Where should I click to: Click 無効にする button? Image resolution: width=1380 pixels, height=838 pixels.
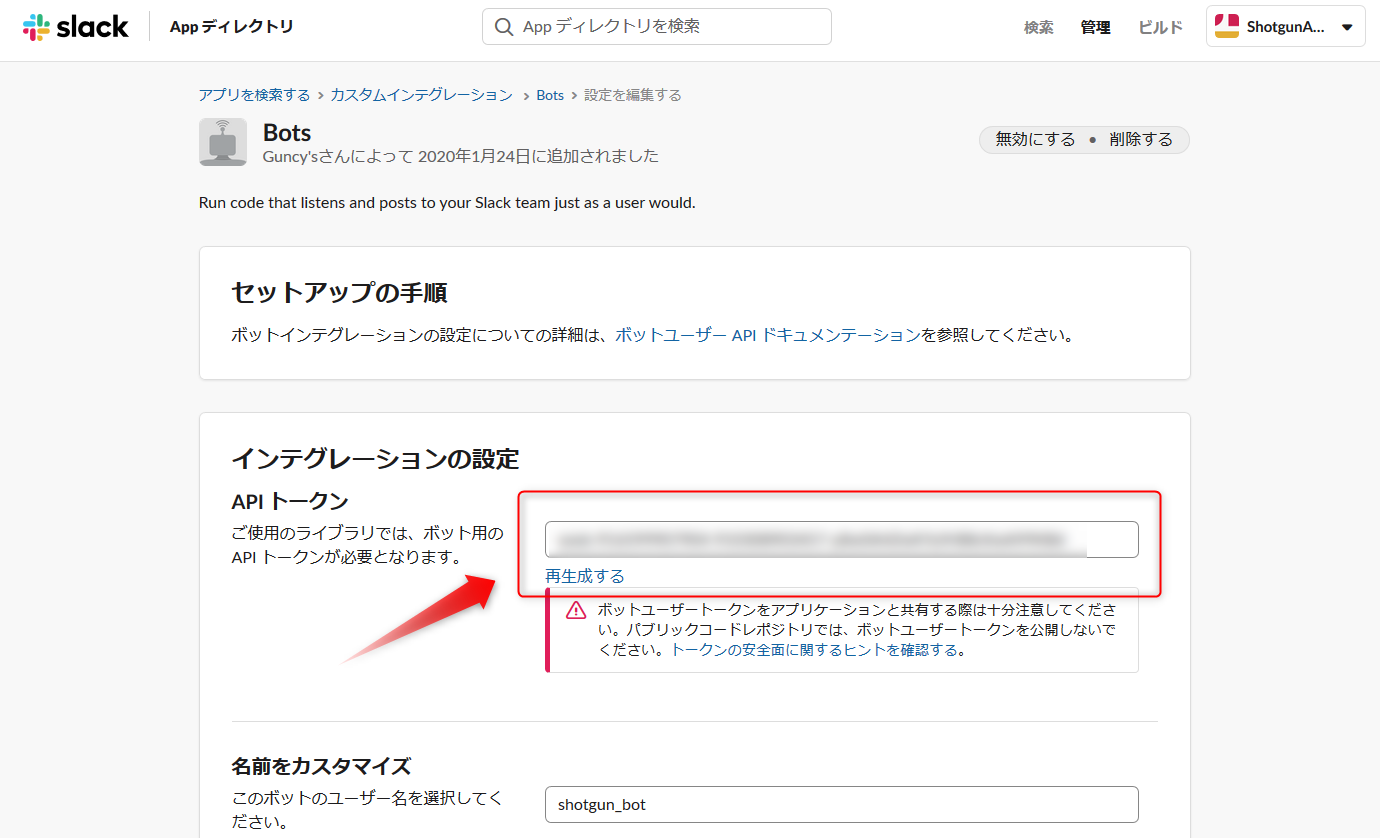coord(1035,139)
